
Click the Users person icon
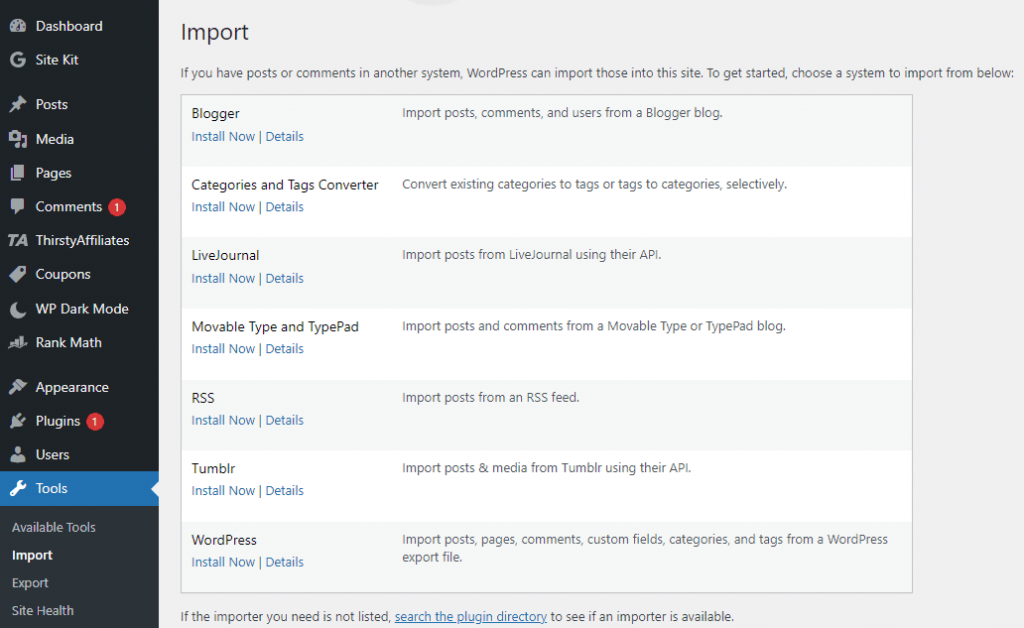[18, 454]
